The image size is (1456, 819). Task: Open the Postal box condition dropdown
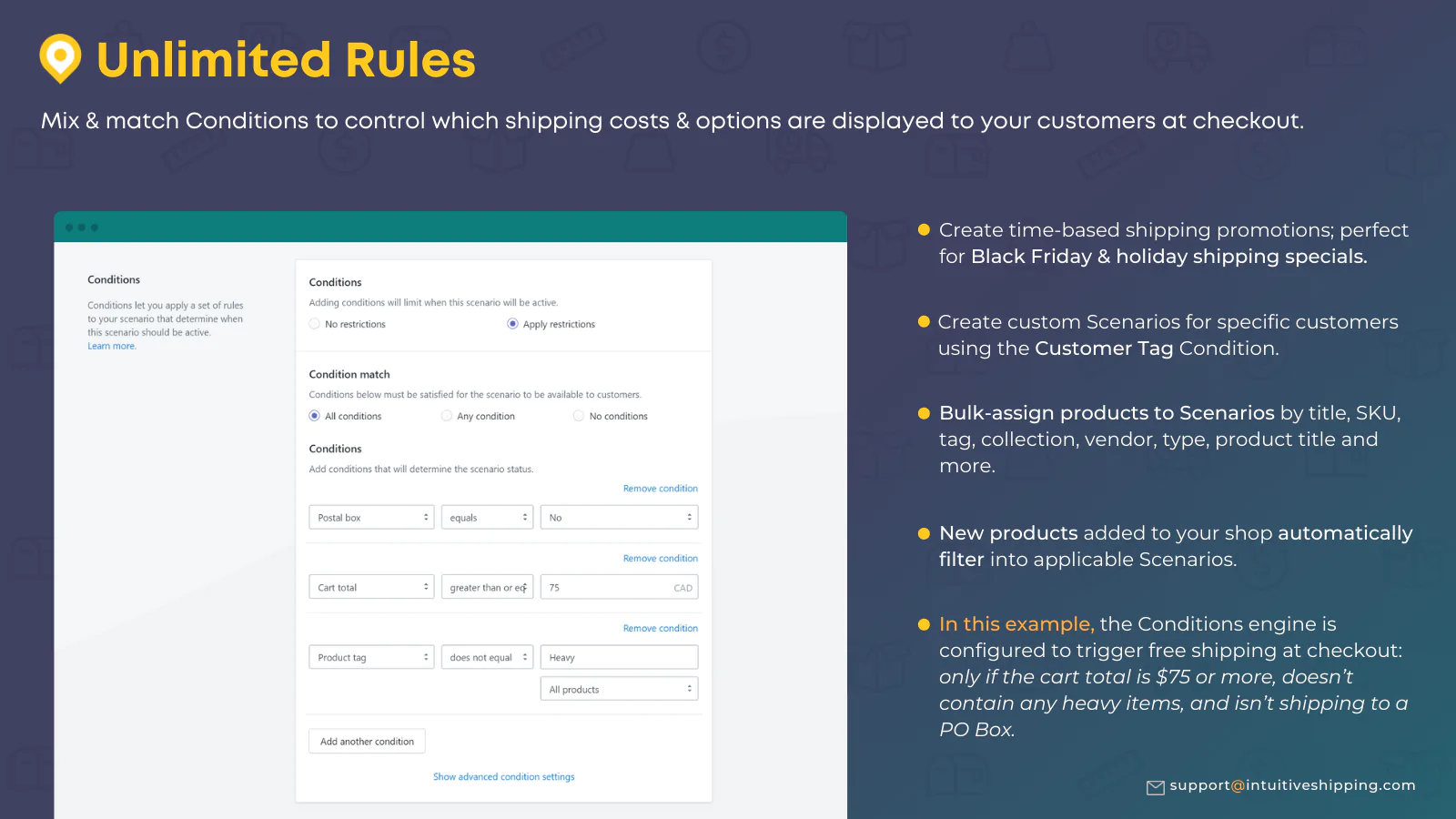371,517
